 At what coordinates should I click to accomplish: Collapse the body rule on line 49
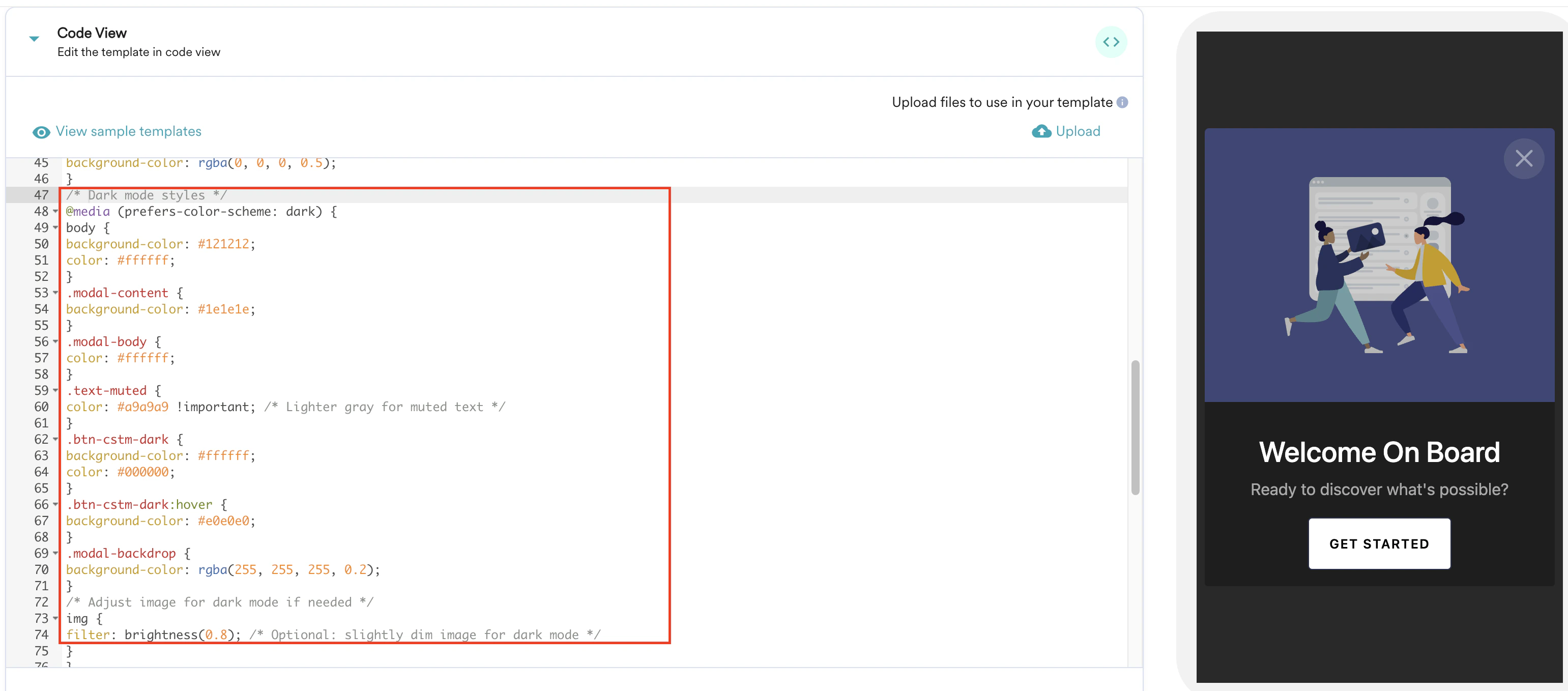(x=55, y=228)
